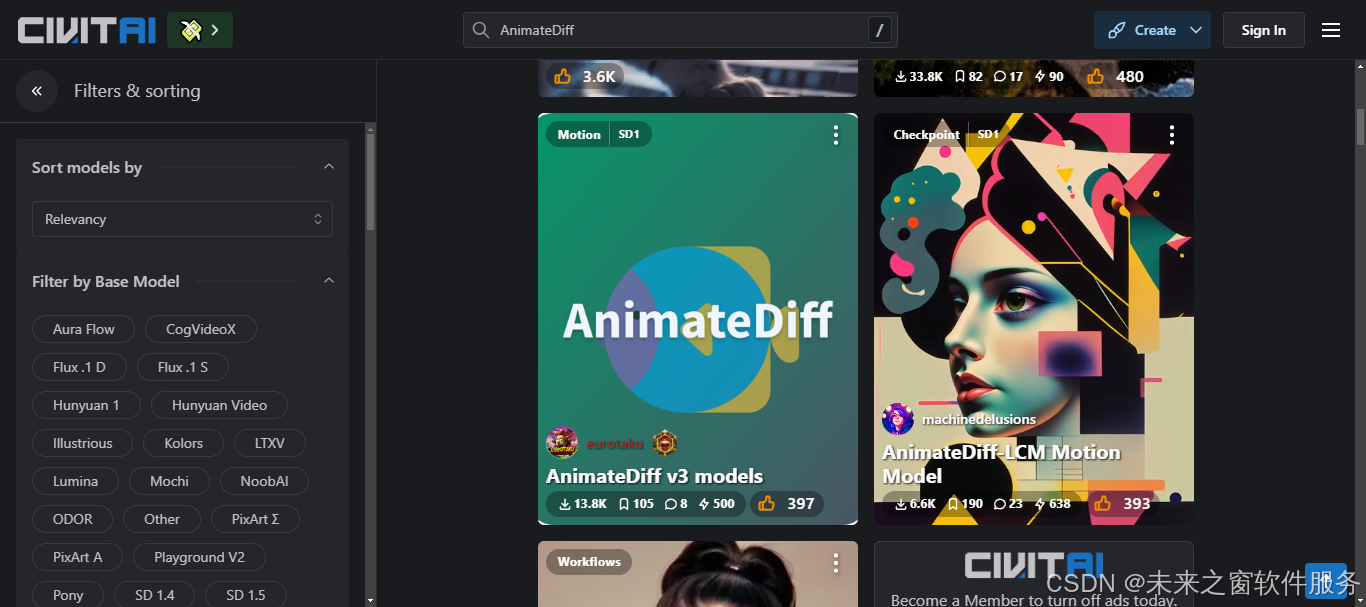Screen dimensions: 1366x607
Task: Click the slash shortcut key icon in search bar
Action: tap(879, 30)
